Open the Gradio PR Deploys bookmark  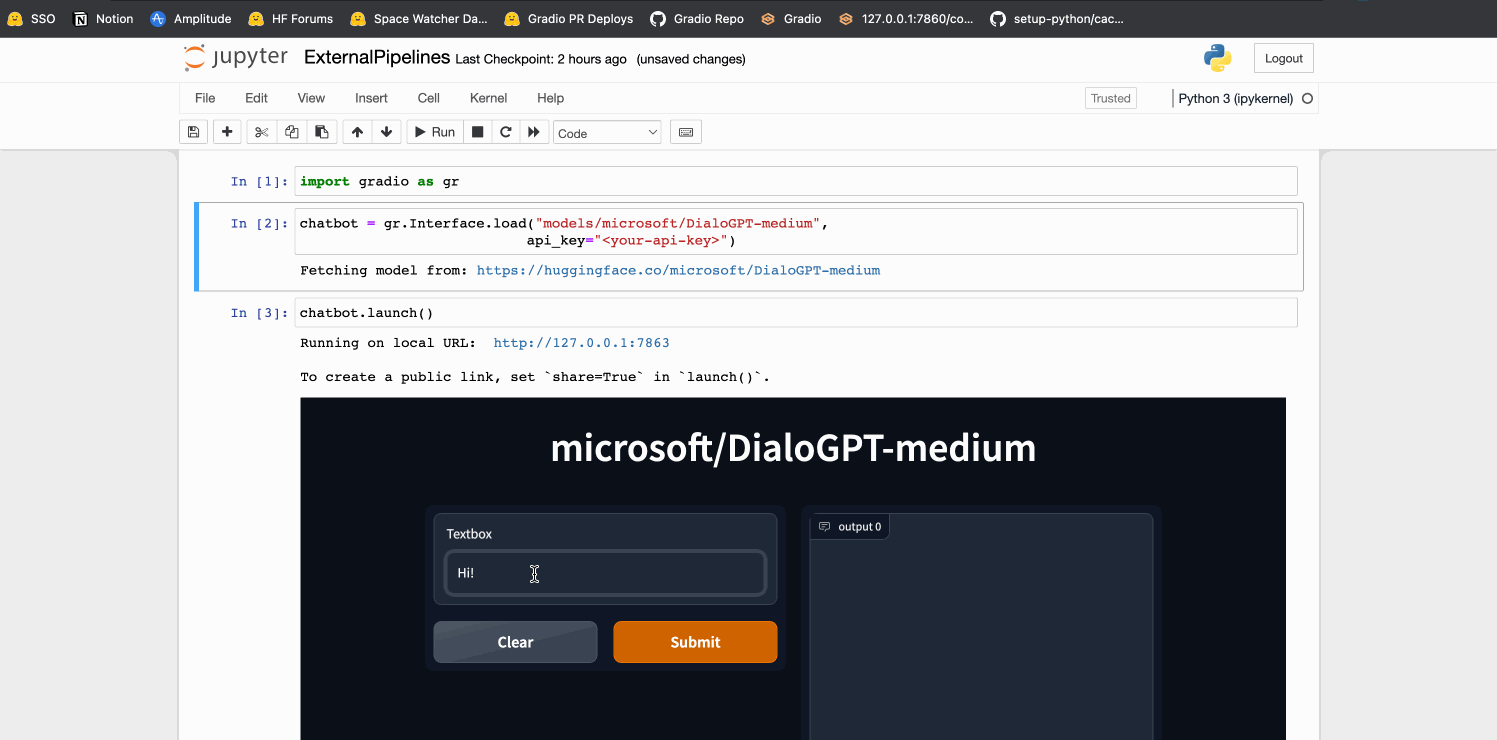point(569,18)
